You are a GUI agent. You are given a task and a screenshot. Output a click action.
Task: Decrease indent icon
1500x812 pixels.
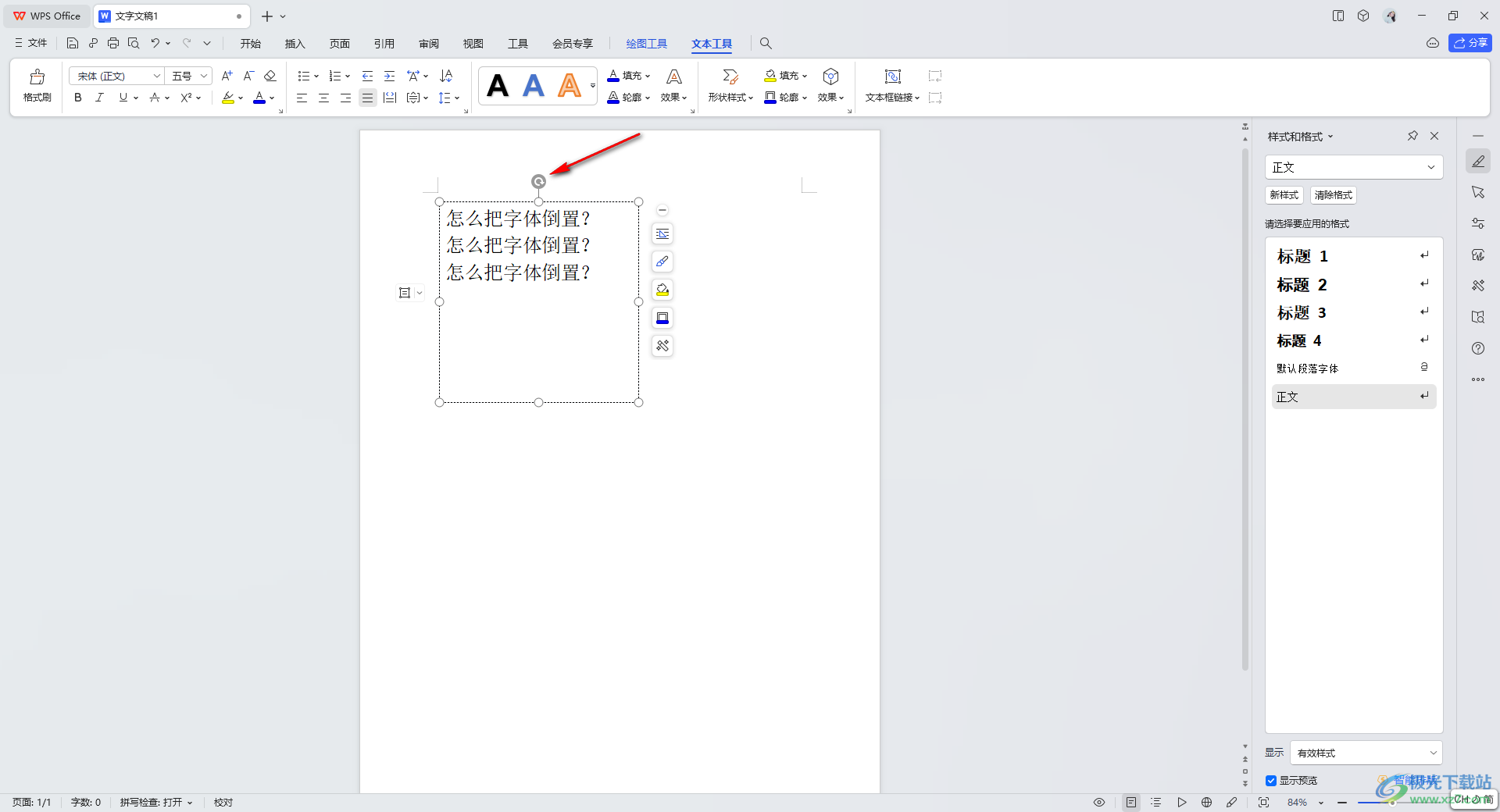(367, 76)
